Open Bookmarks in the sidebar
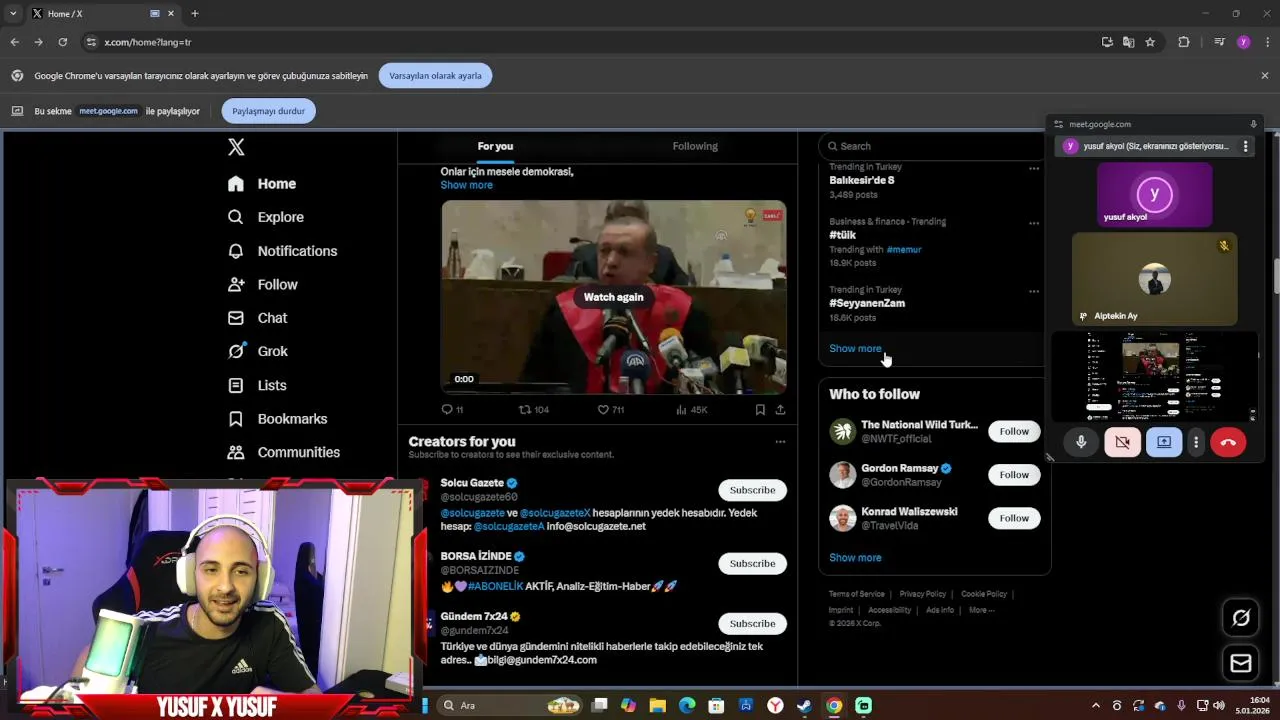 [x=277, y=419]
